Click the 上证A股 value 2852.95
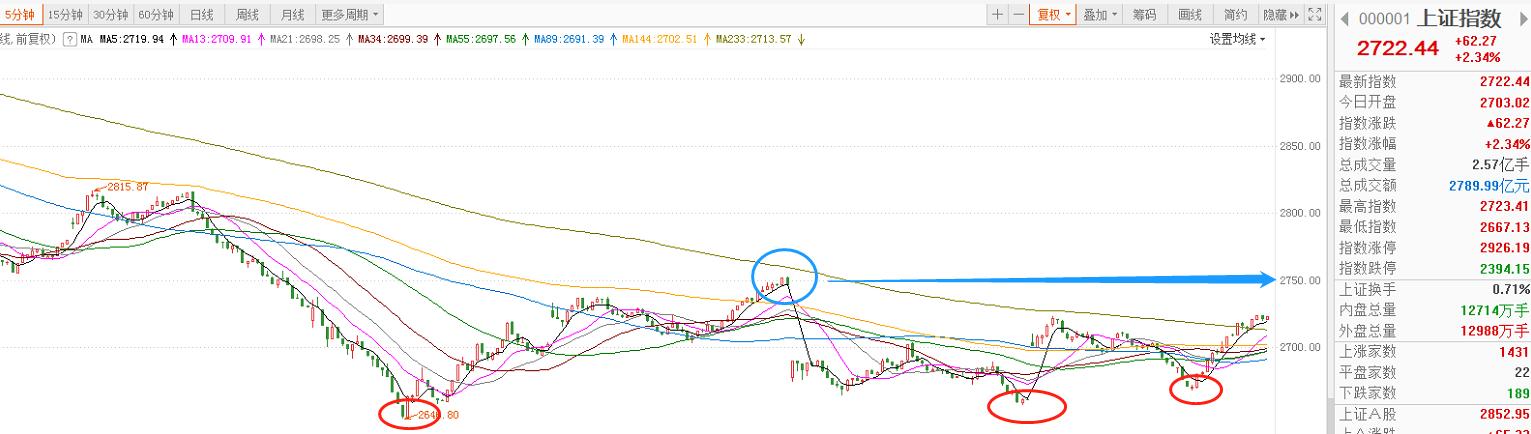This screenshot has width=1531, height=434. tap(1504, 414)
